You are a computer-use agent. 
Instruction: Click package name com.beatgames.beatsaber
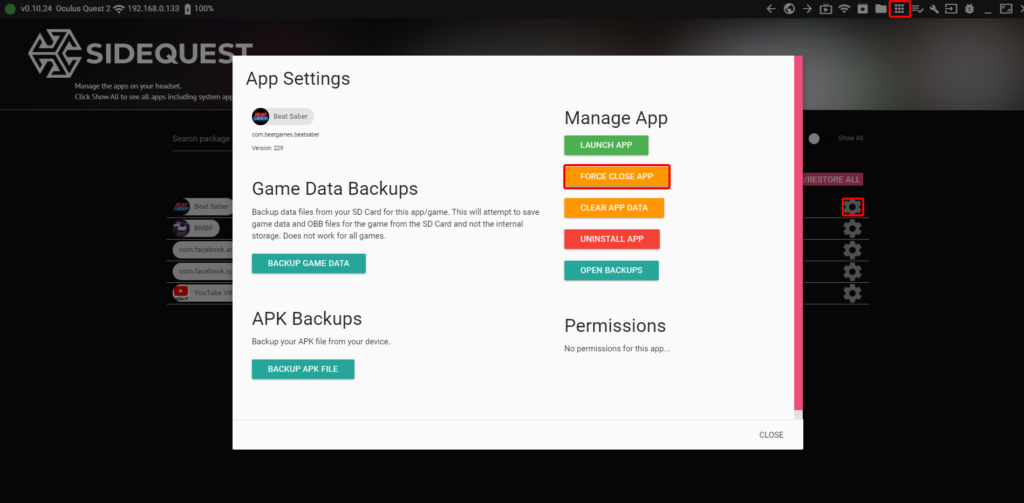point(285,135)
